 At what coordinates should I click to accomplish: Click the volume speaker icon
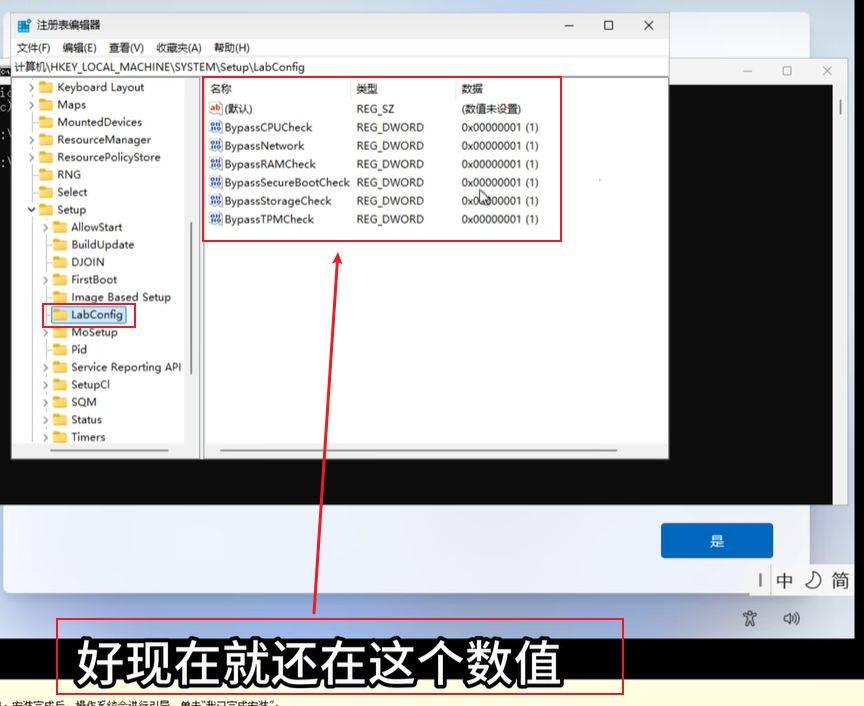pos(791,619)
